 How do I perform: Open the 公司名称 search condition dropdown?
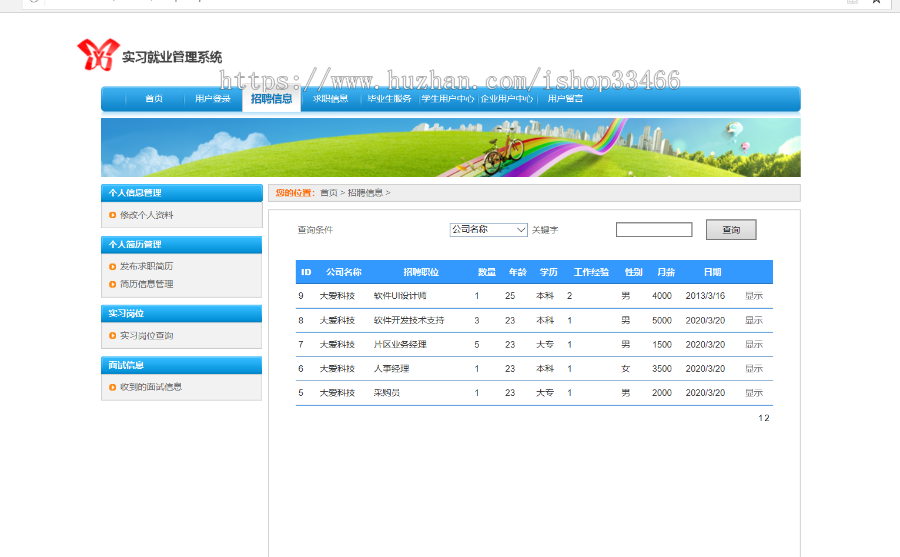(x=488, y=230)
